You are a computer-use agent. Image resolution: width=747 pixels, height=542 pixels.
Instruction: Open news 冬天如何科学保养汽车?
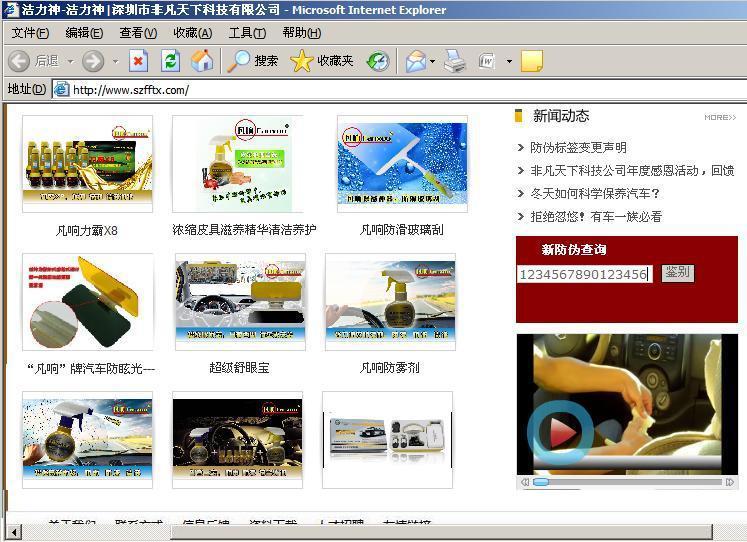tap(595, 193)
